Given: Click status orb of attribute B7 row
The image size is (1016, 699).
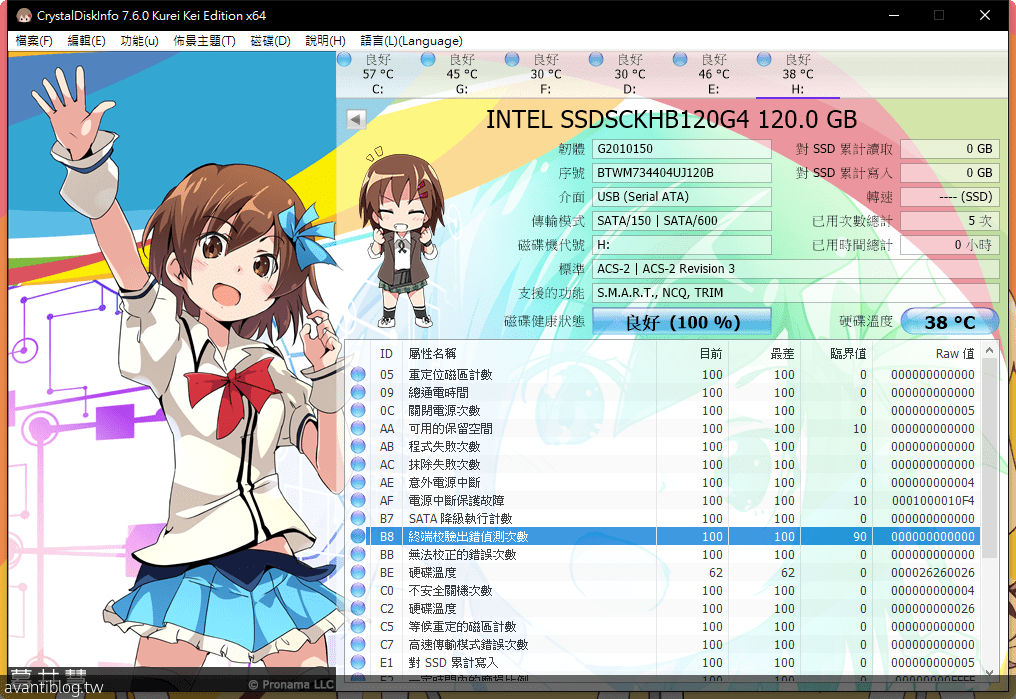Looking at the screenshot, I should 358,518.
